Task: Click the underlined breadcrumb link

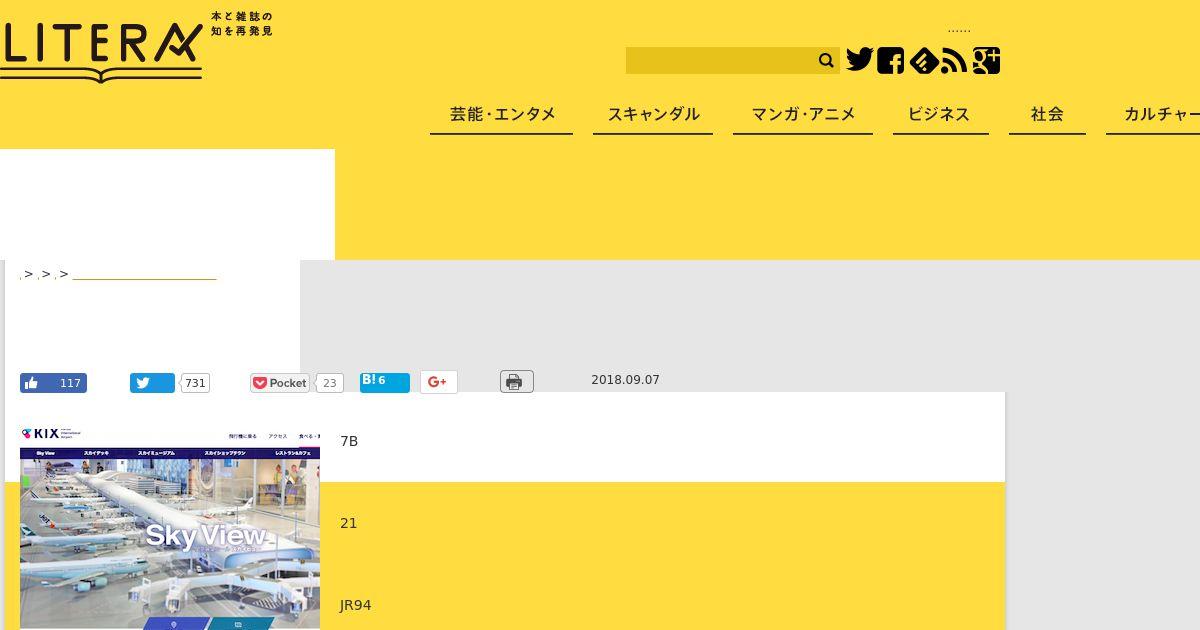Action: click(x=144, y=274)
